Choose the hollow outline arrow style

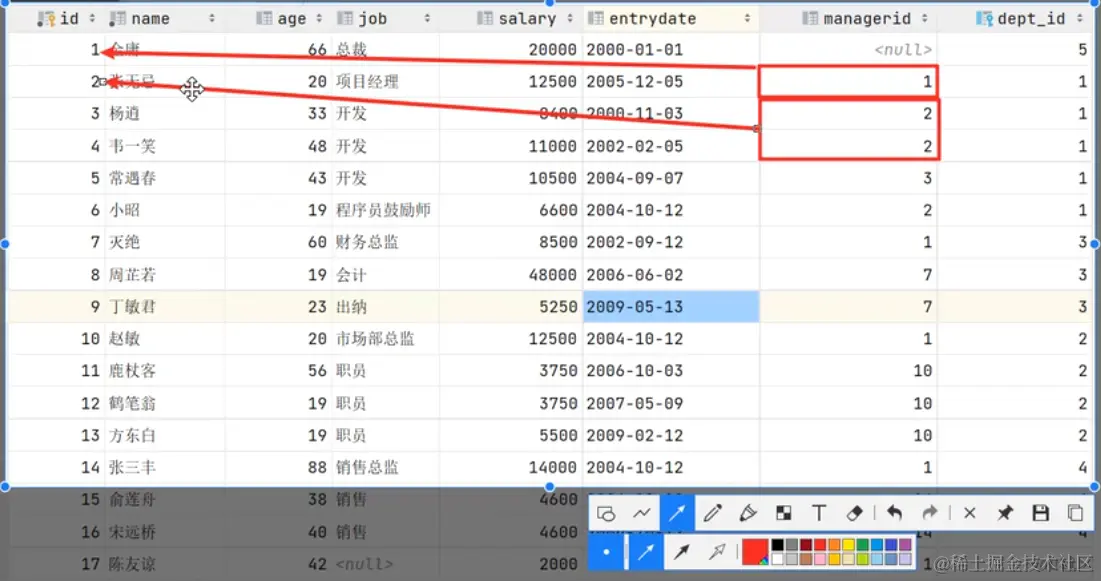click(717, 552)
